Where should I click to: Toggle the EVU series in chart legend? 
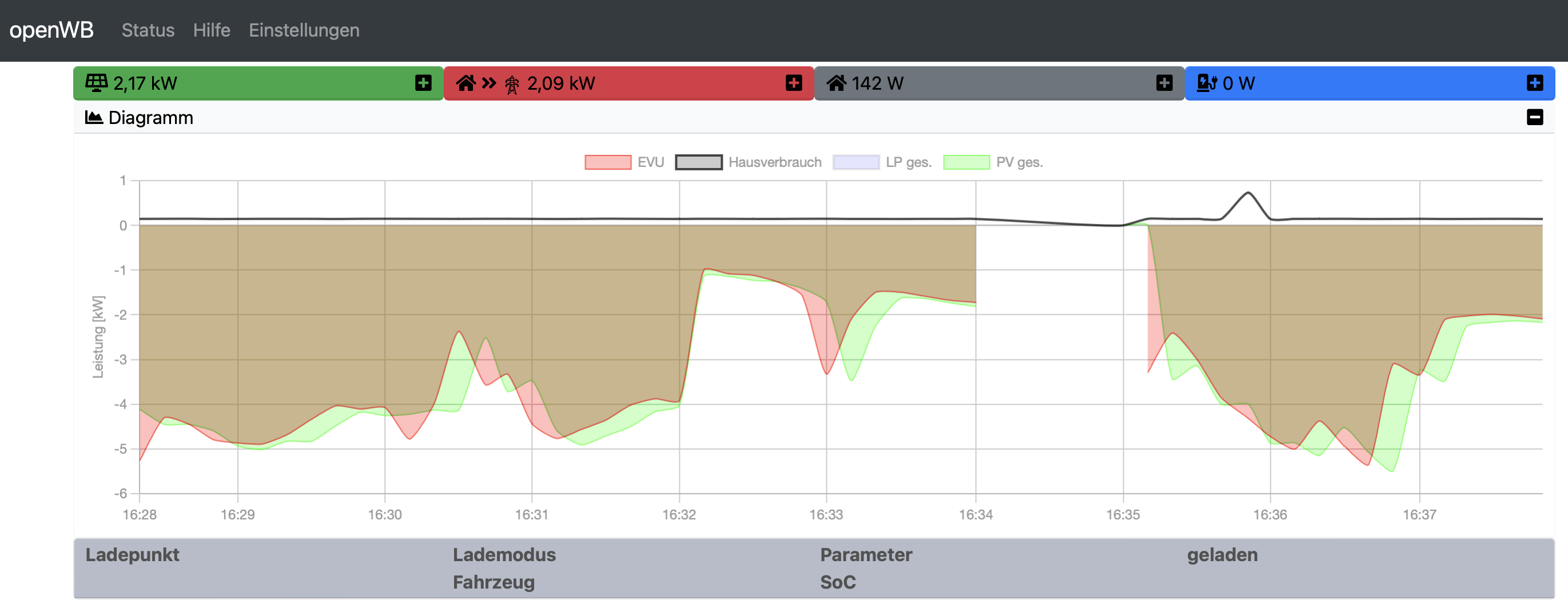[x=624, y=162]
